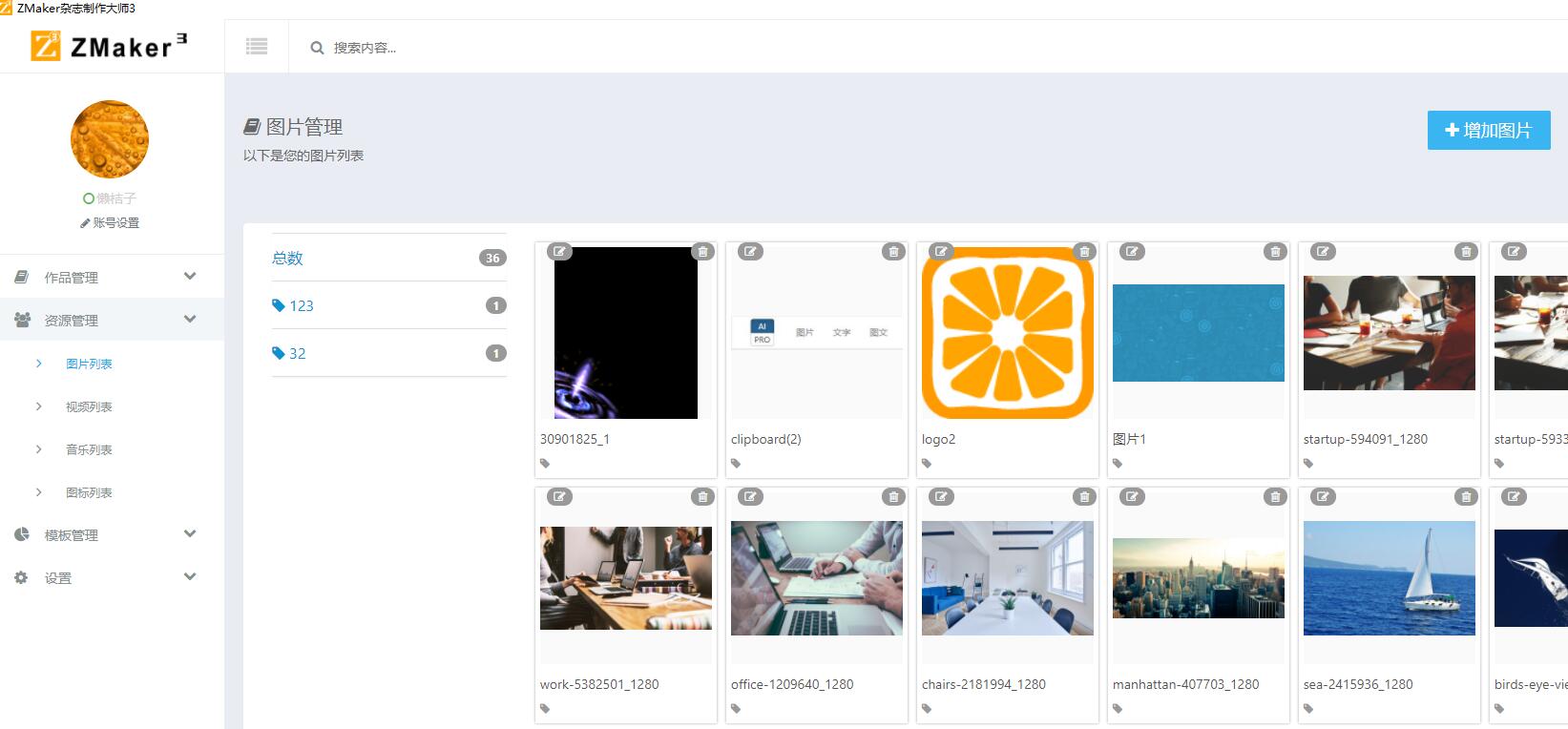Viewport: 1568px width, 729px height.
Task: Click trash icon on work-5382501_1280 image
Action: pos(702,497)
